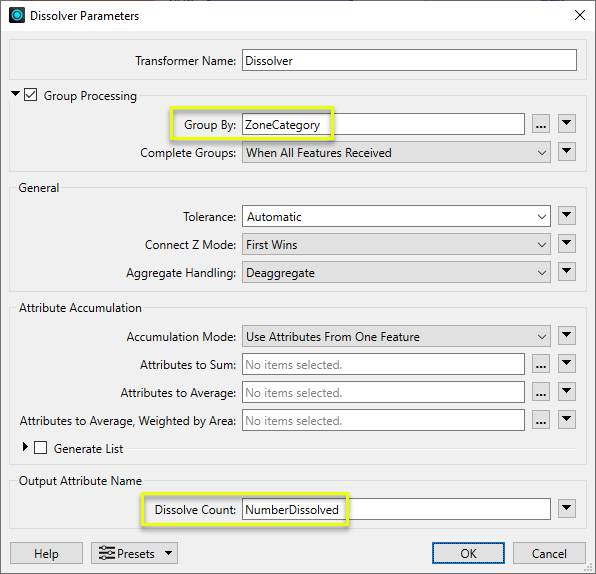Enable the Generate List checkbox
596x574 pixels.
click(x=41, y=448)
